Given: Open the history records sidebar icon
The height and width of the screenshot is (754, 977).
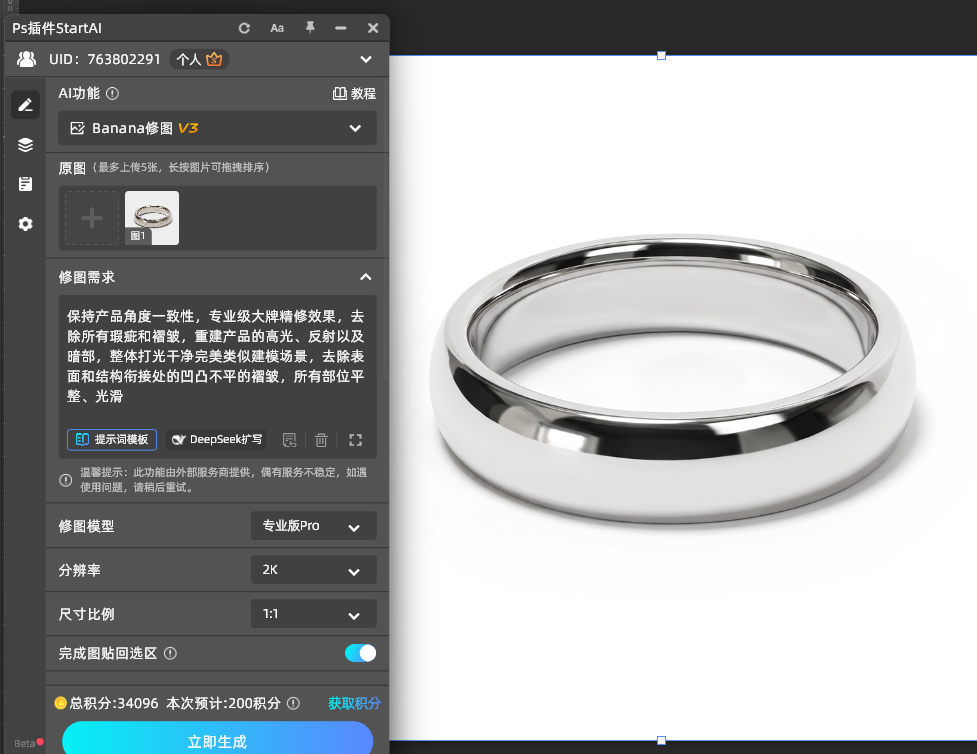Looking at the screenshot, I should pos(26,184).
